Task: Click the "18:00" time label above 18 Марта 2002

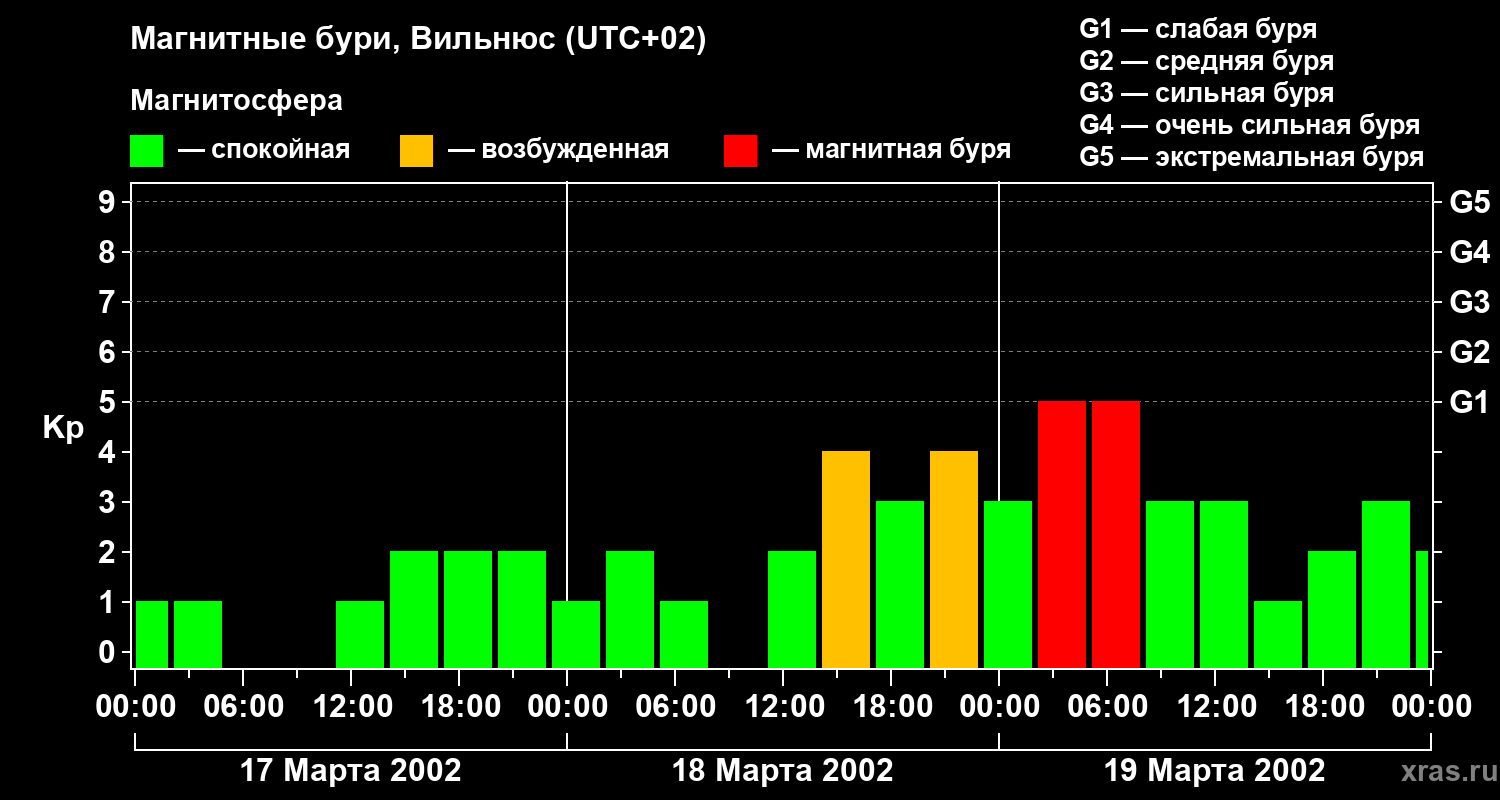Action: click(x=891, y=707)
